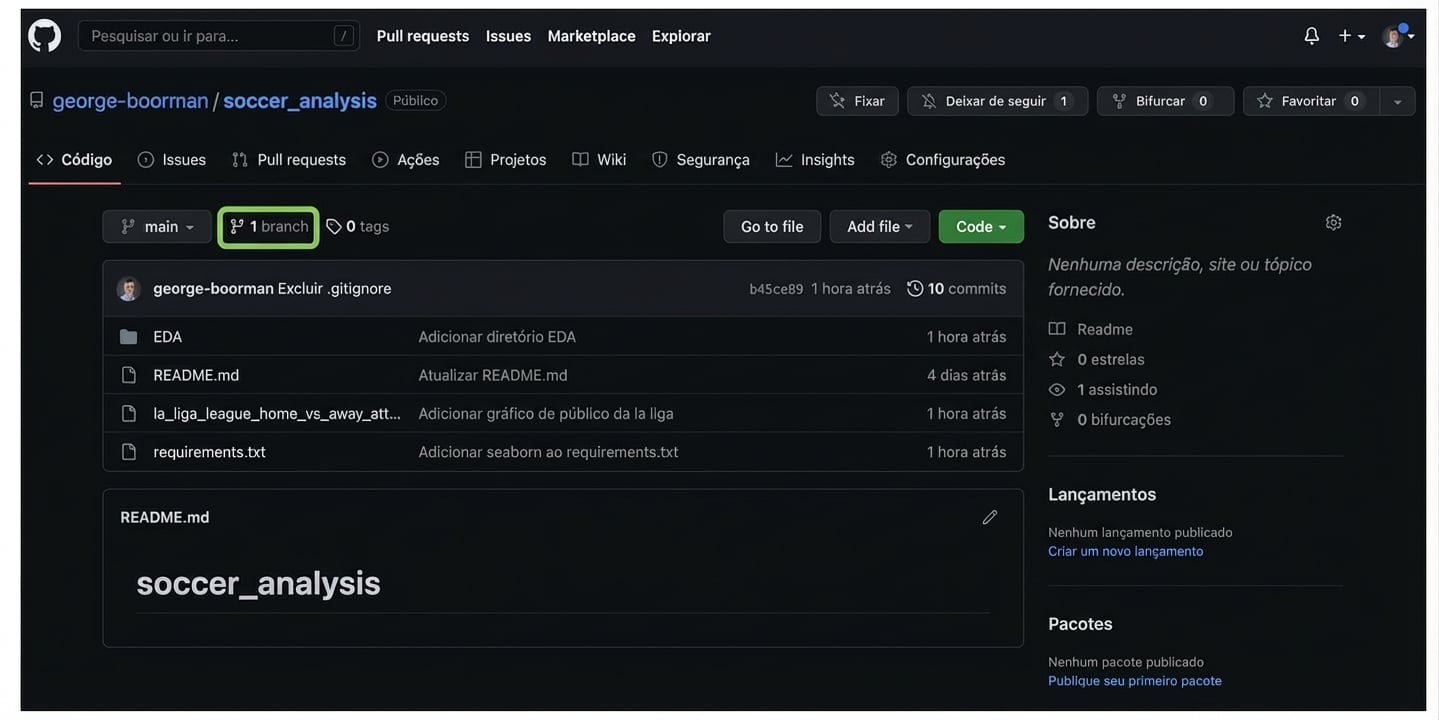The width and height of the screenshot is (1439, 720).
Task: Switch to the Wiki tab
Action: (599, 160)
